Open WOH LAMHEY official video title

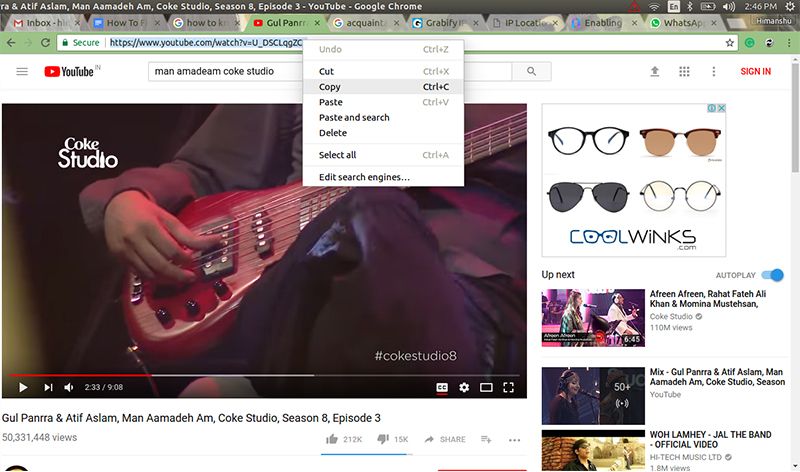(710, 439)
